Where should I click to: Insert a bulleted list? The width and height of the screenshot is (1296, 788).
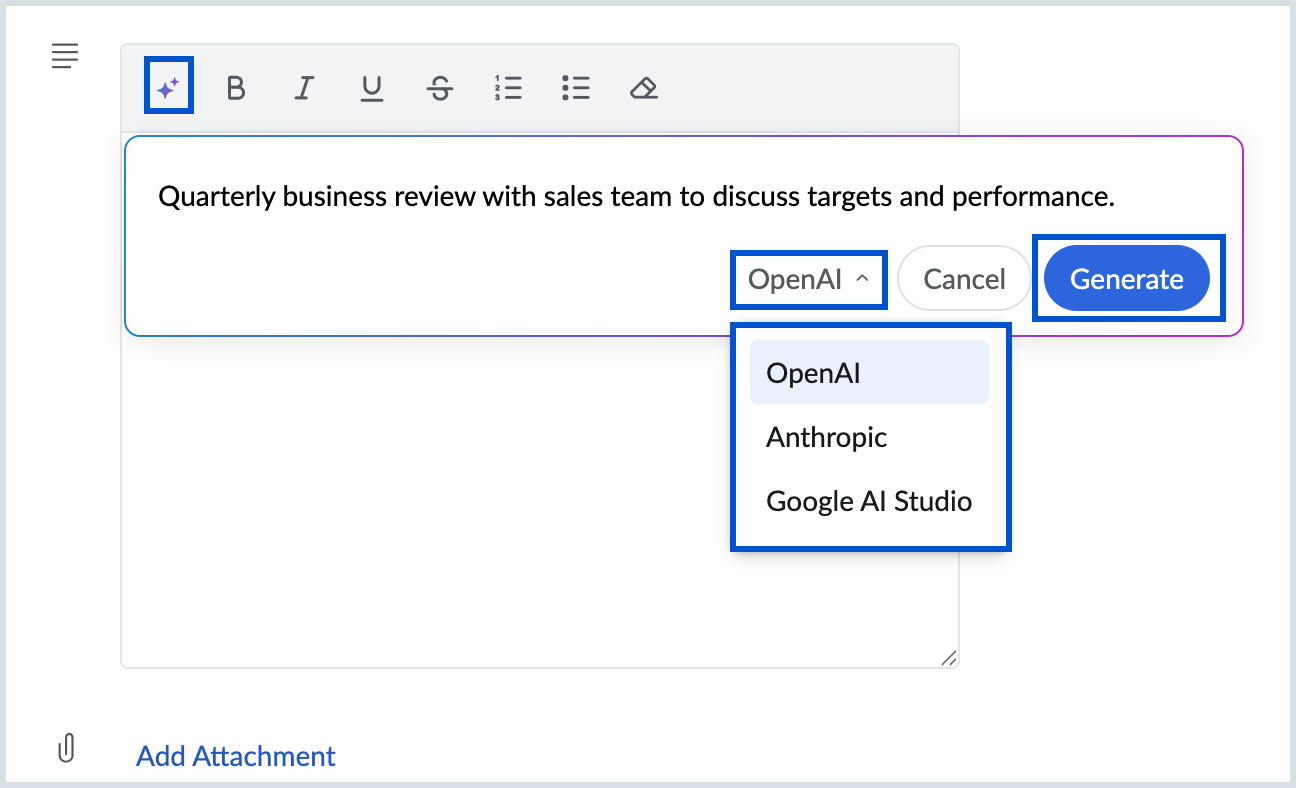coord(576,88)
